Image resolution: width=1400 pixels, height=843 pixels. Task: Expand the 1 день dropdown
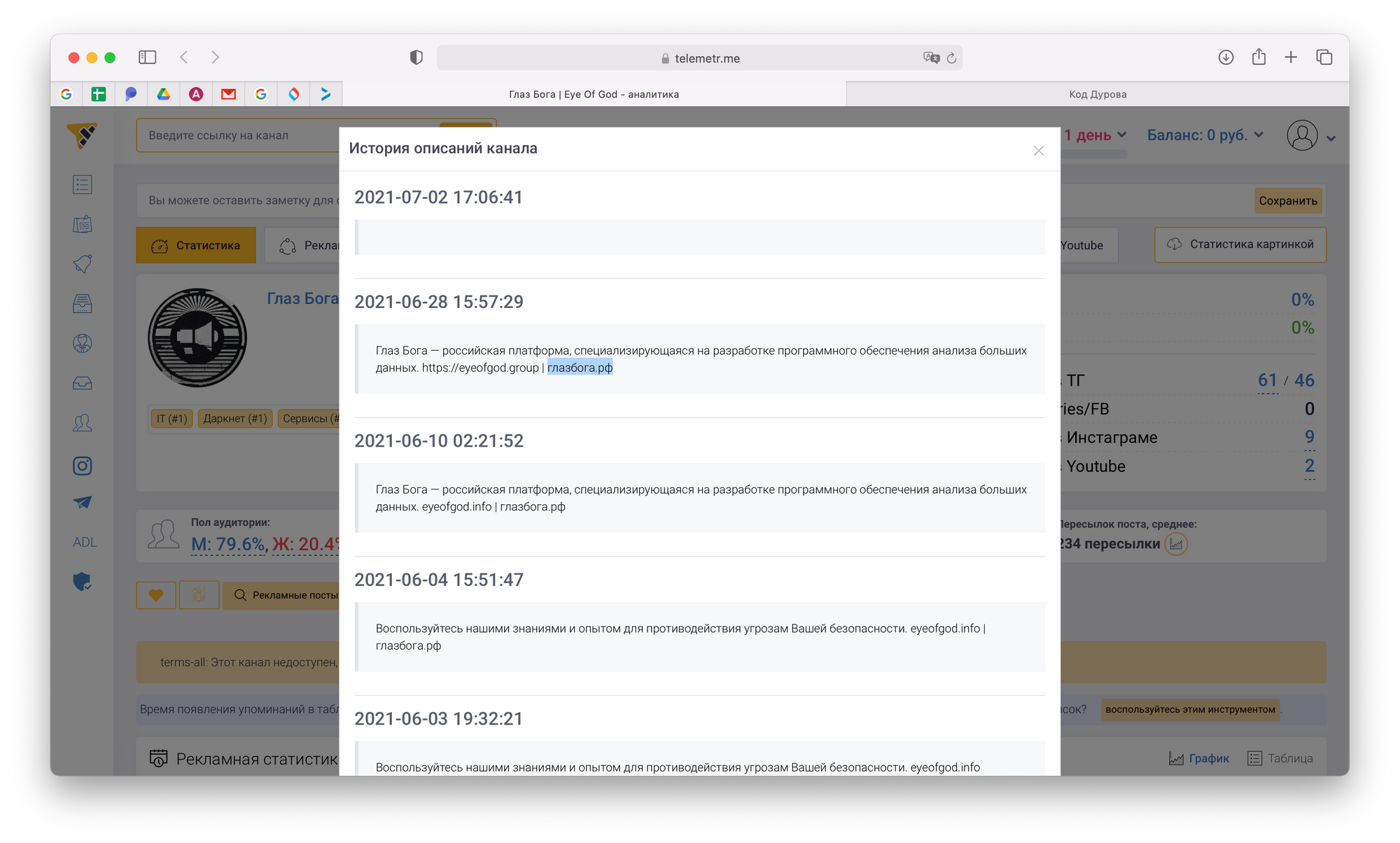[1095, 135]
